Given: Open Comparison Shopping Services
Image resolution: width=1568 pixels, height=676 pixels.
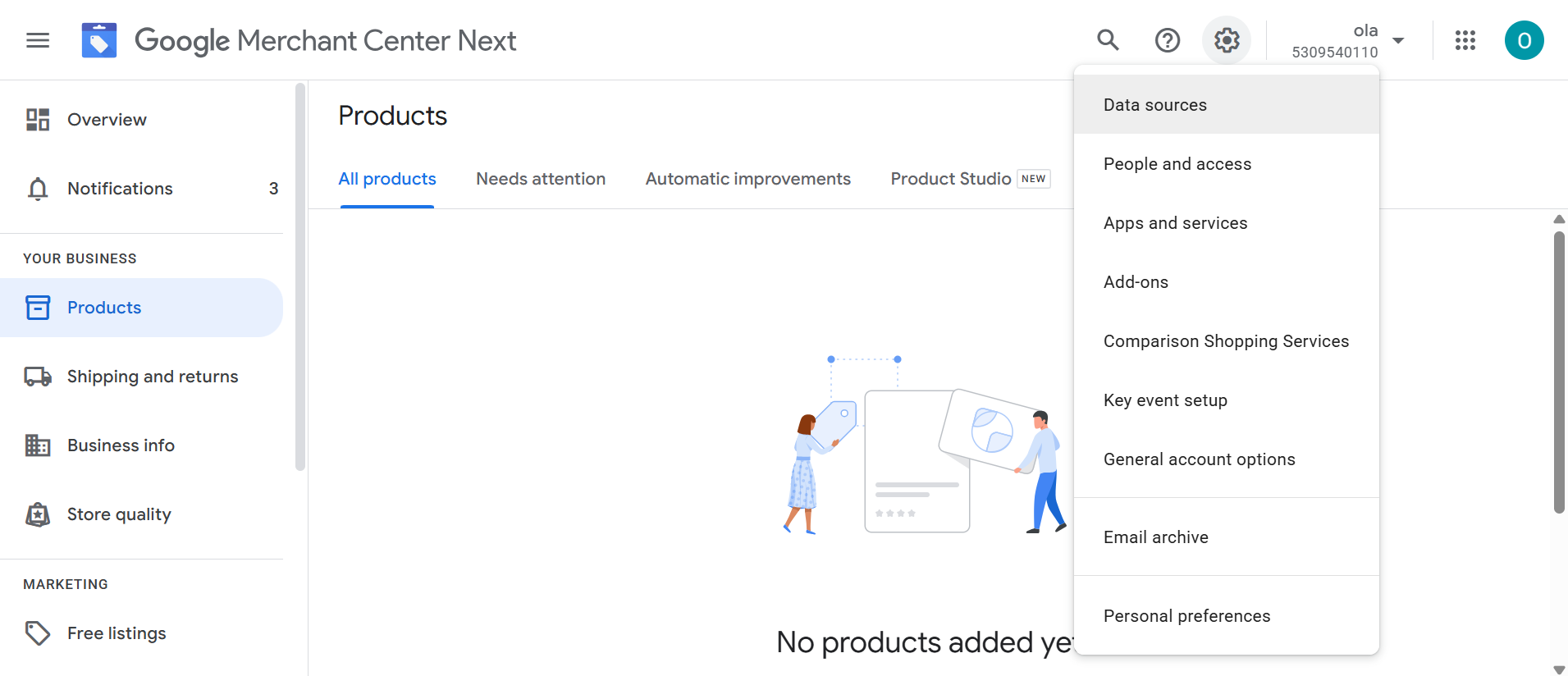Looking at the screenshot, I should (x=1227, y=341).
